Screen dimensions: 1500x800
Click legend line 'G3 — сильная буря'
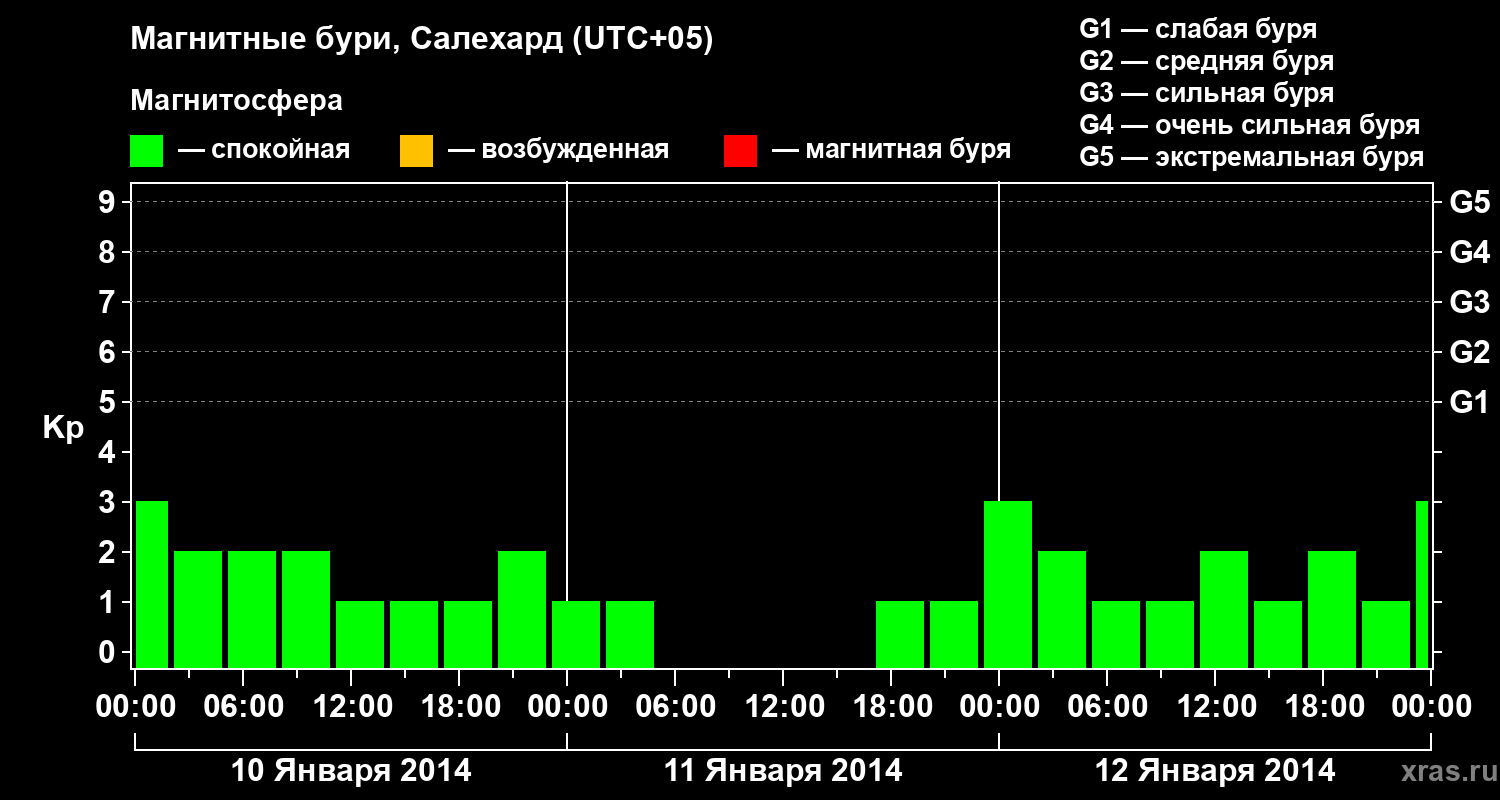pyautogui.click(x=1207, y=93)
